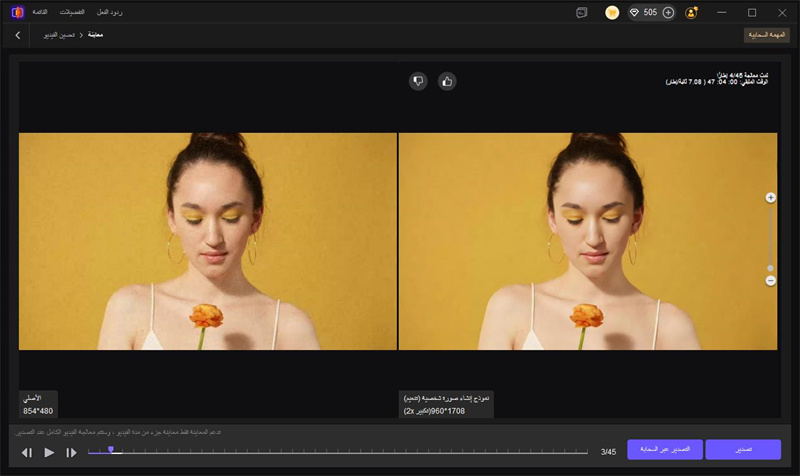This screenshot has width=800, height=476.
Task: Step to the previous frame
Action: 27,453
